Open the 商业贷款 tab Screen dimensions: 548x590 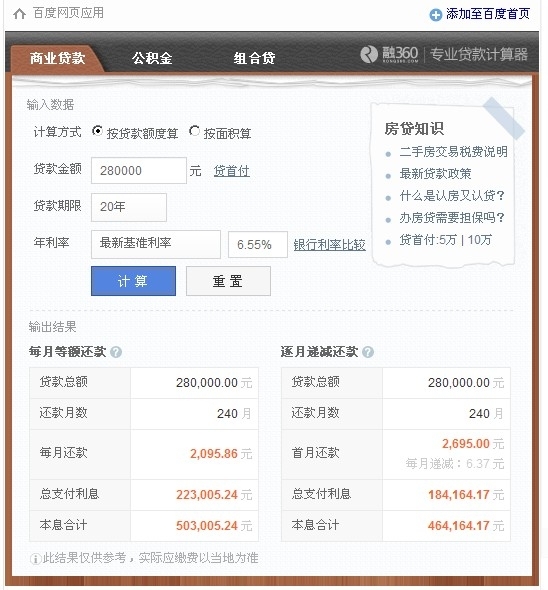(x=57, y=58)
